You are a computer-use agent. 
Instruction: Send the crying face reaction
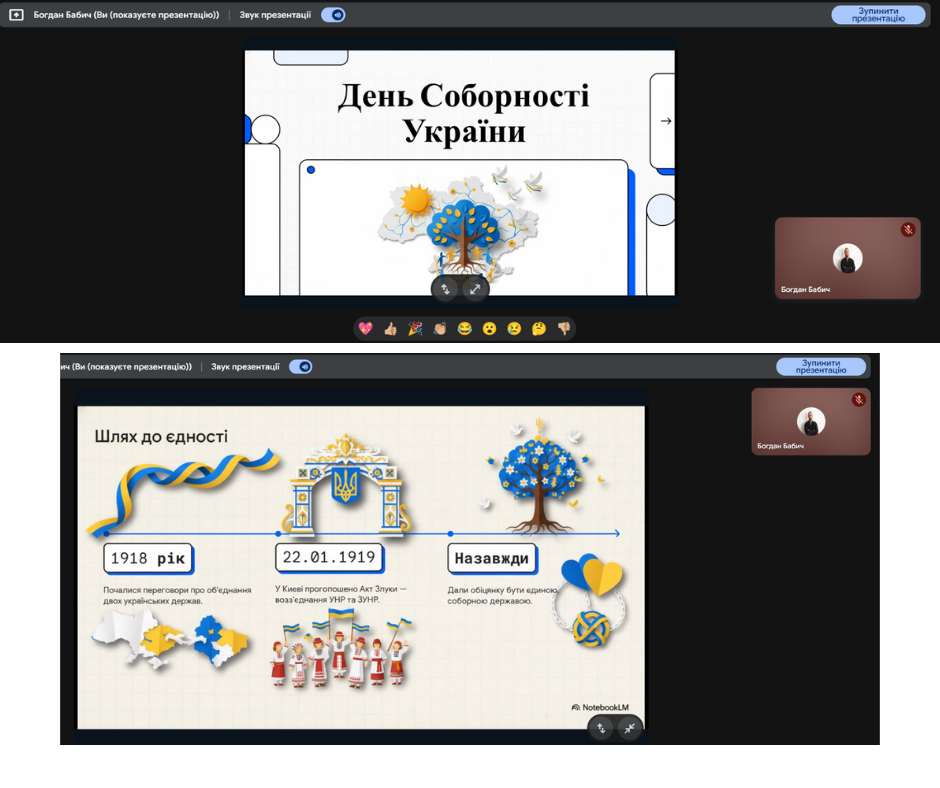click(514, 328)
